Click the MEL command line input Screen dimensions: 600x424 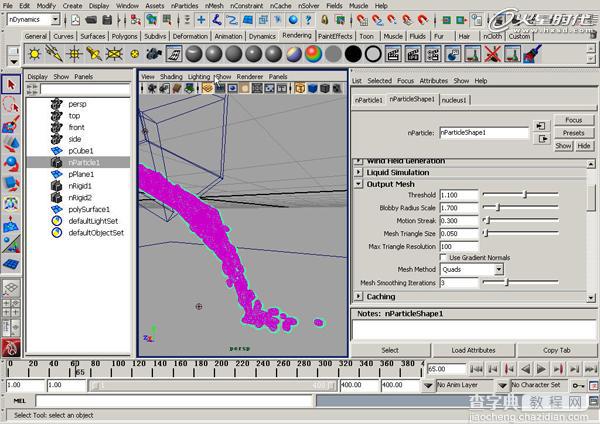[174, 401]
